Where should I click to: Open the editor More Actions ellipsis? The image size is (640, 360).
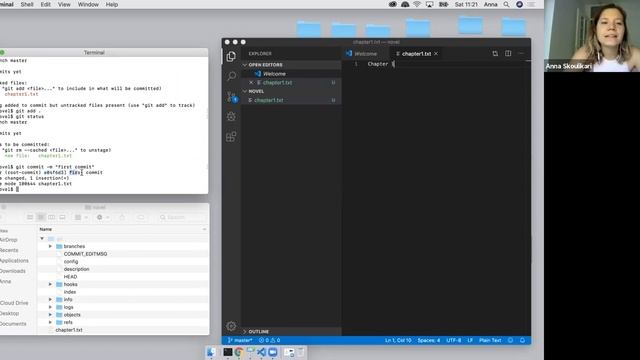pyautogui.click(x=521, y=53)
